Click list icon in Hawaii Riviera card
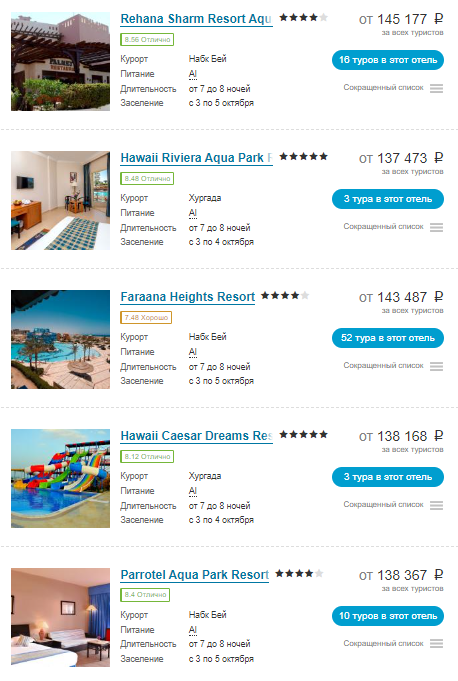The image size is (458, 681). pyautogui.click(x=436, y=227)
